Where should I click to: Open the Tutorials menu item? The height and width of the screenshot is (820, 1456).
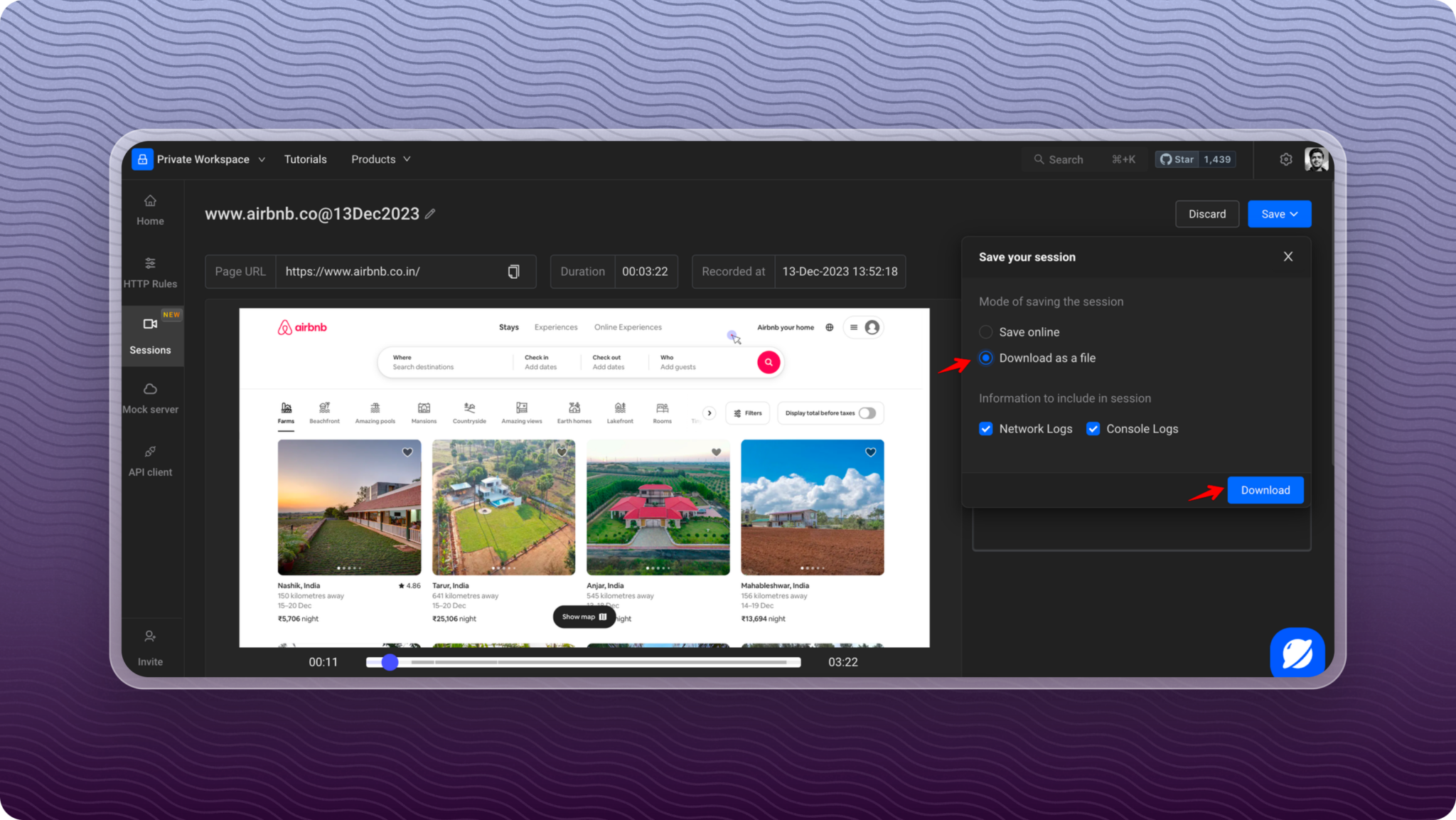(x=305, y=159)
